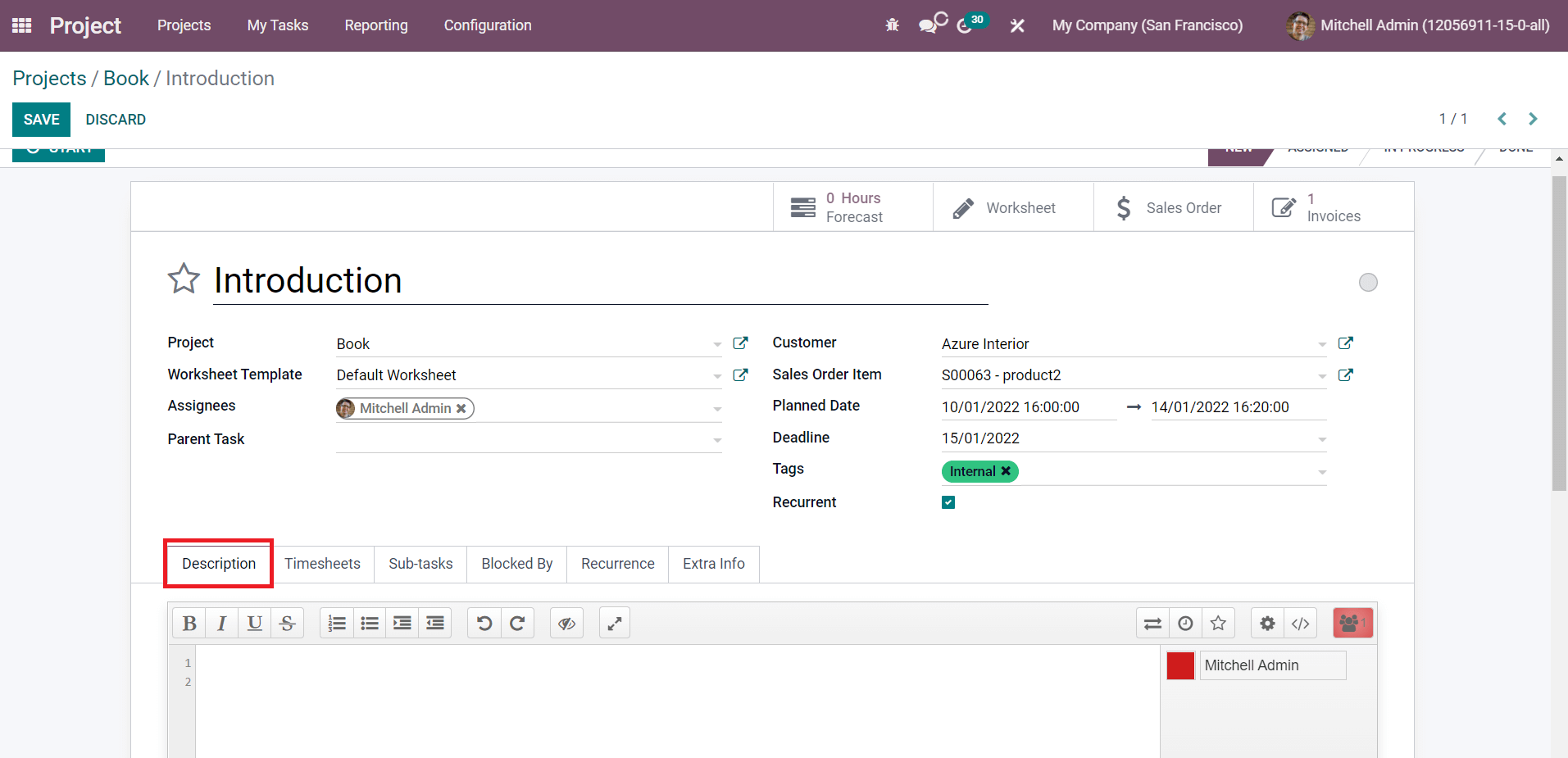Open the apps grid menu icon
This screenshot has width=1568, height=758.
[x=22, y=25]
